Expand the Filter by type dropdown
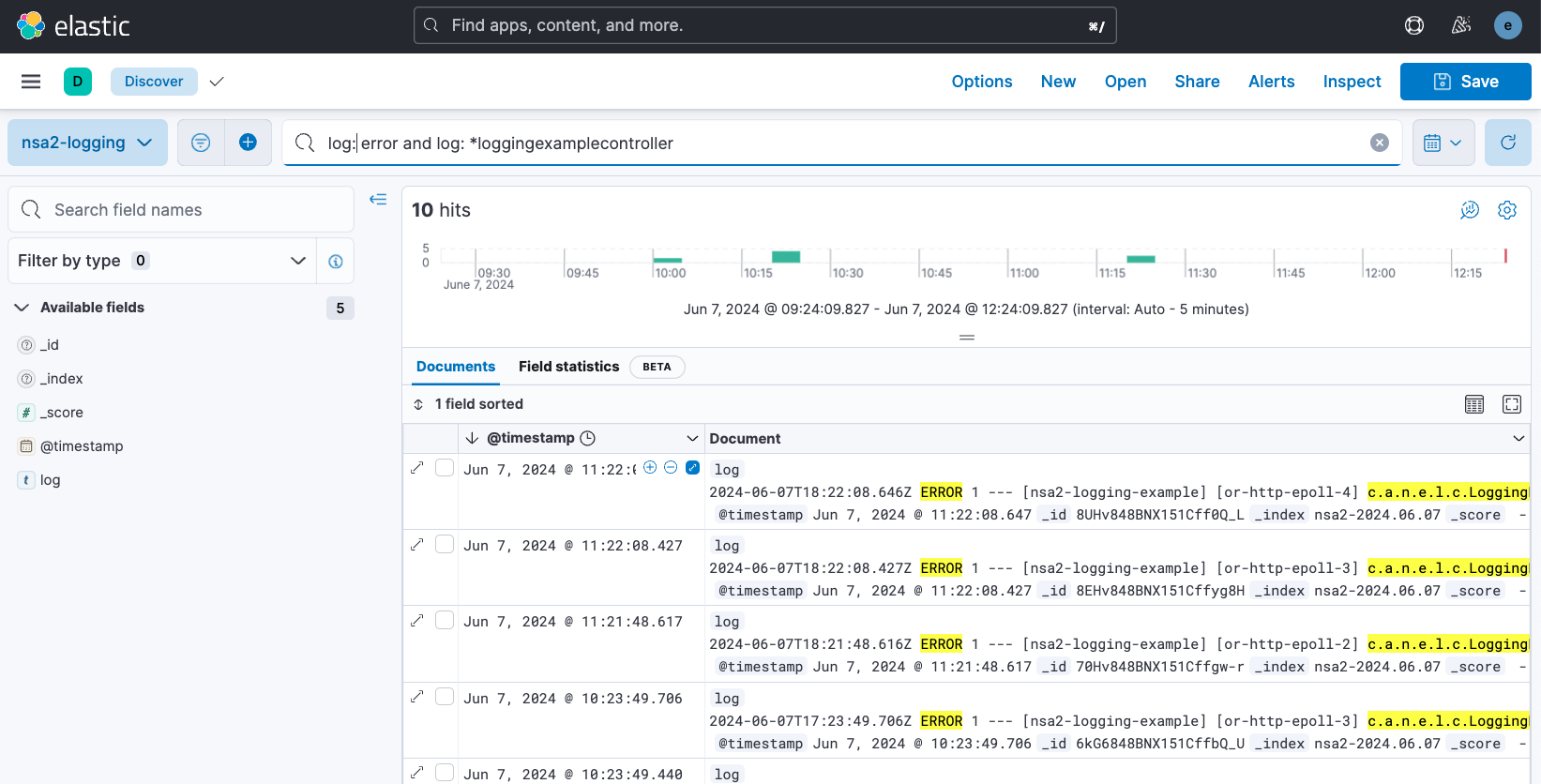This screenshot has height=784, width=1541. pos(162,261)
